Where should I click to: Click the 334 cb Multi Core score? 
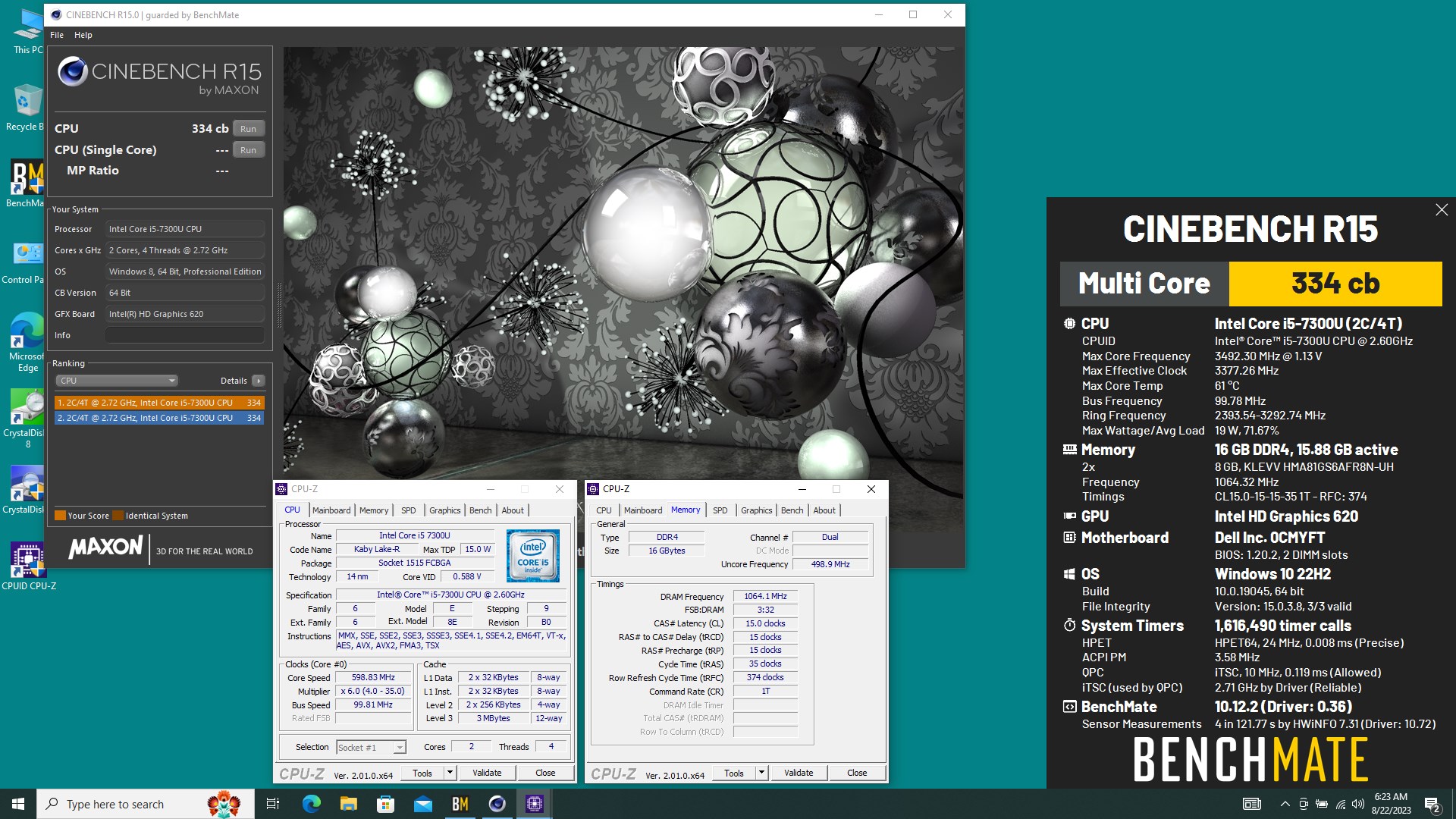click(x=1335, y=284)
